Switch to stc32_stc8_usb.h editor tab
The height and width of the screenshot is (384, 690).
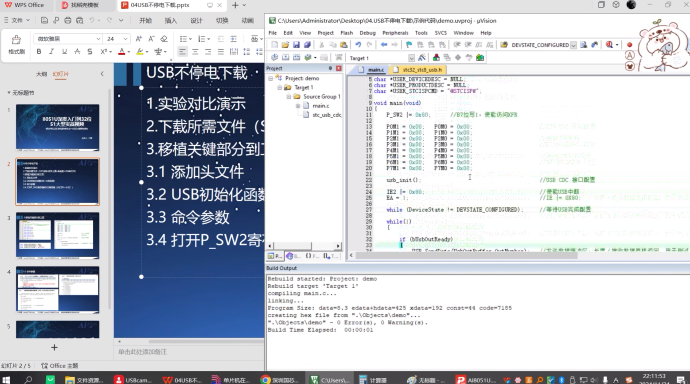(418, 69)
